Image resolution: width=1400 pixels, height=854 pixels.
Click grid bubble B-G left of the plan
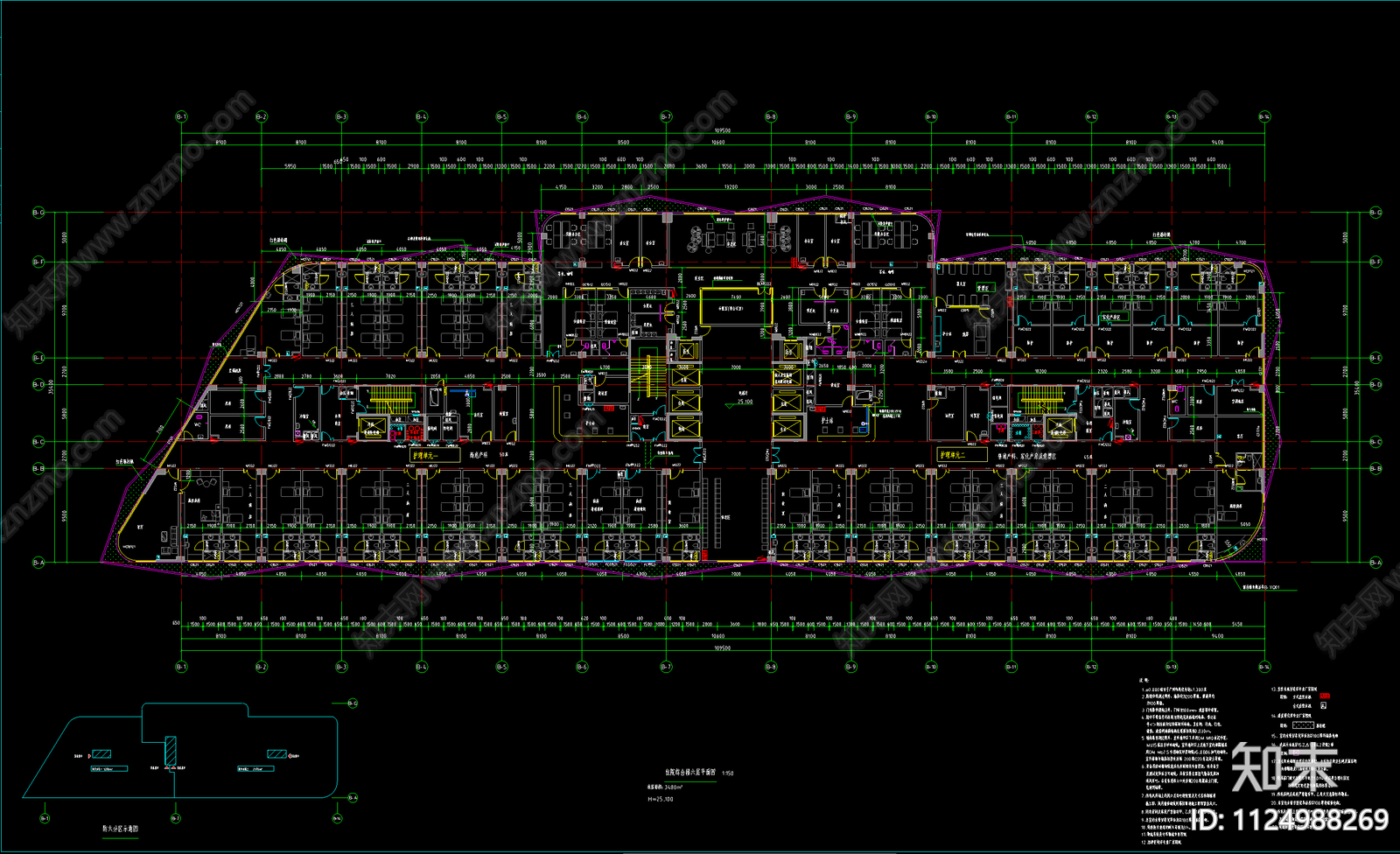[x=38, y=213]
